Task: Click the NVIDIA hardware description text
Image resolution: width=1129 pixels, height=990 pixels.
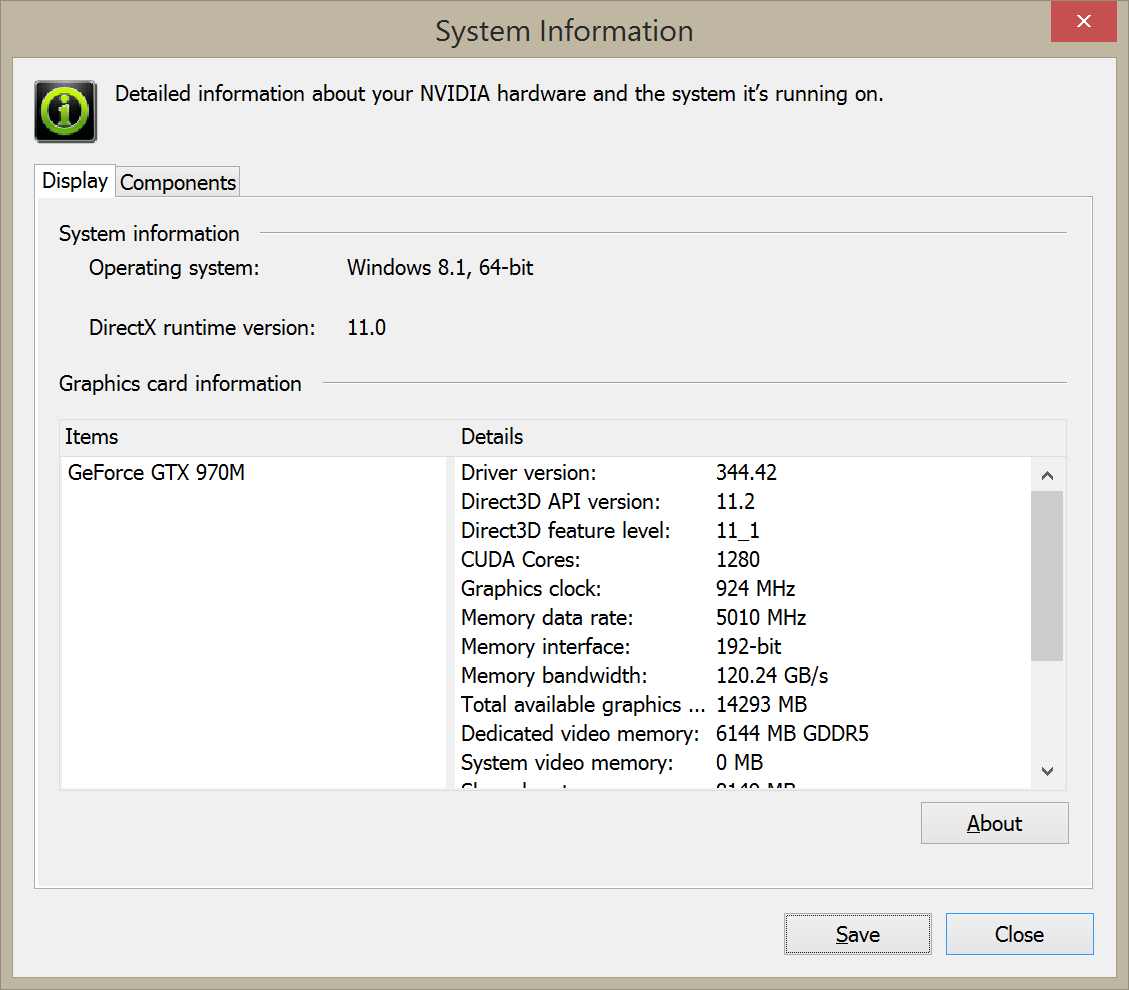Action: 499,94
